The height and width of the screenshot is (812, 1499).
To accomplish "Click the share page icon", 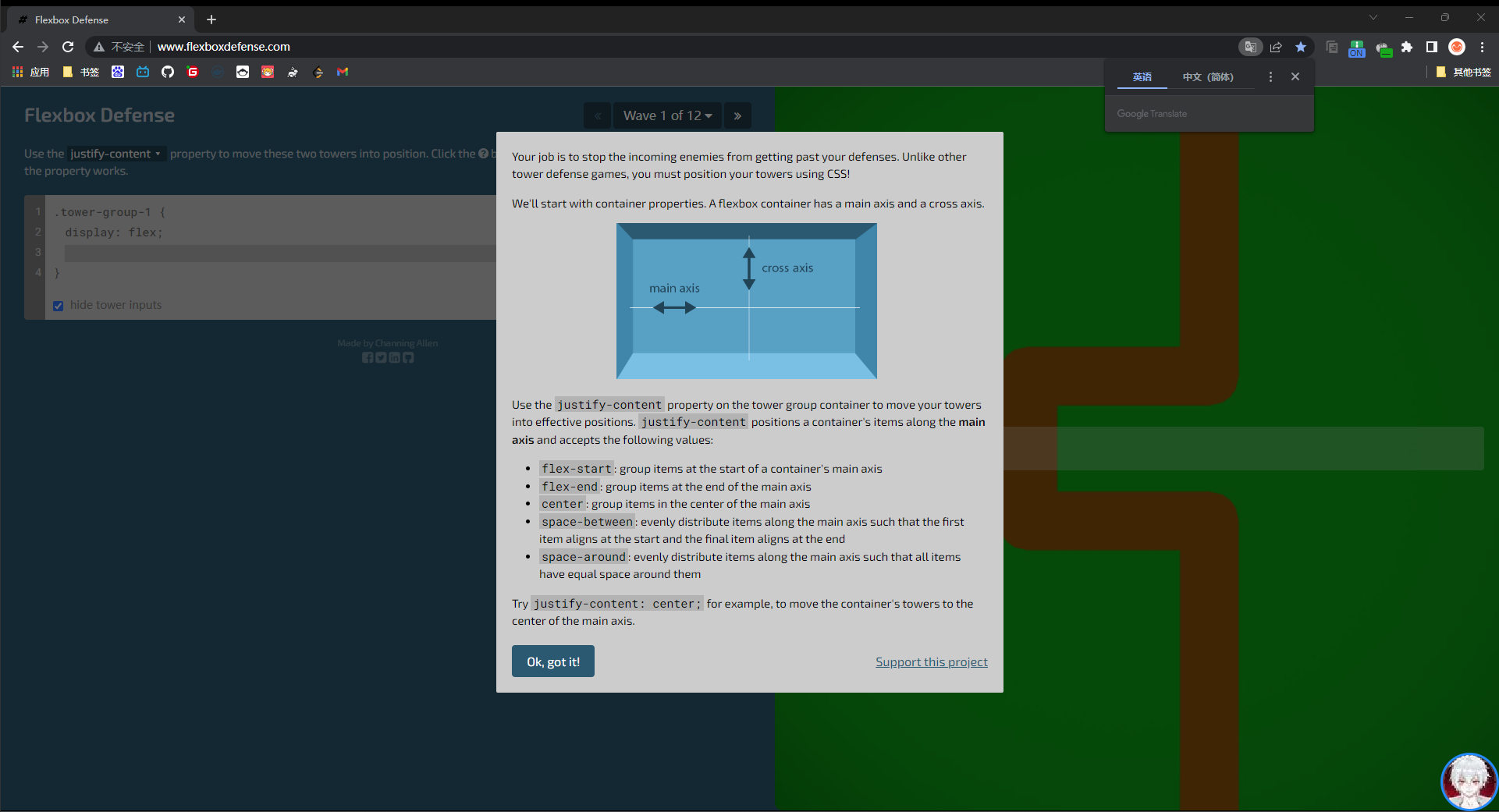I will pyautogui.click(x=1276, y=47).
